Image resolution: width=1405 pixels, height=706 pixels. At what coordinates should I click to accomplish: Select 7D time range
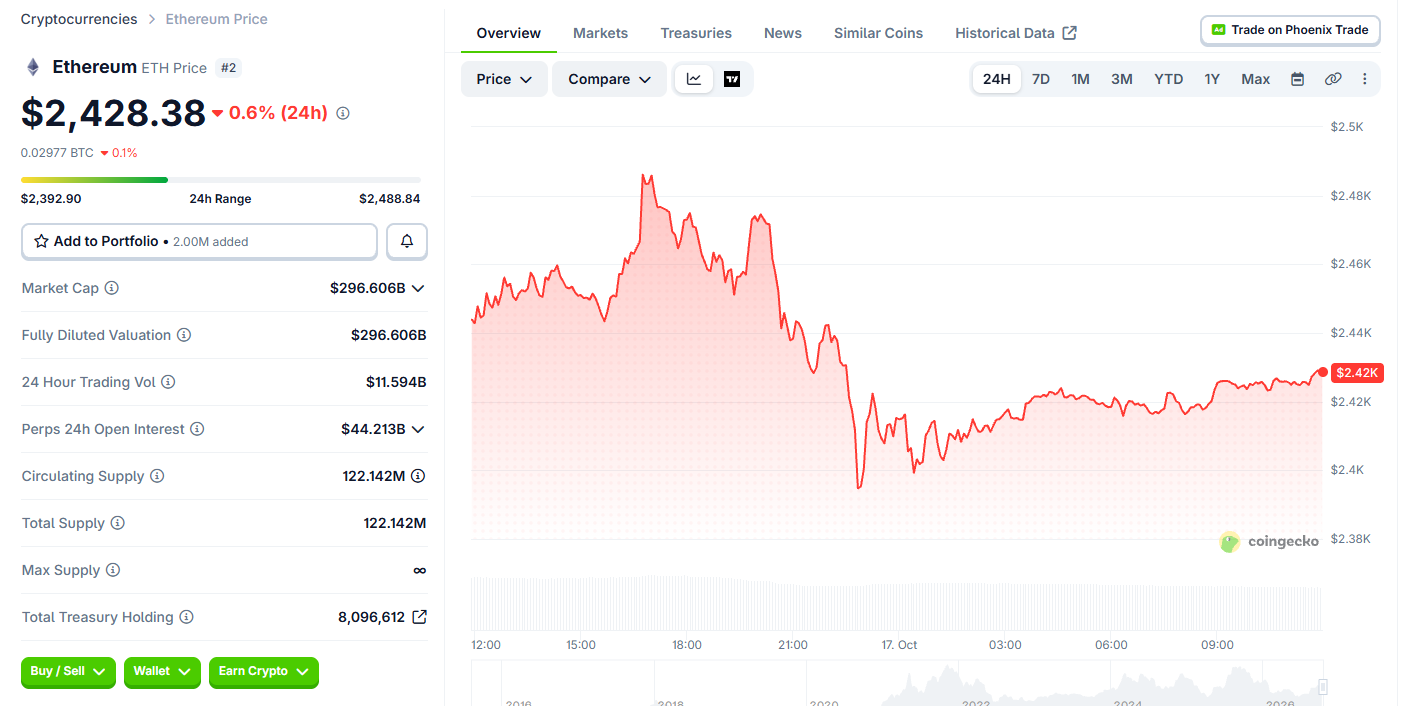tap(1041, 79)
